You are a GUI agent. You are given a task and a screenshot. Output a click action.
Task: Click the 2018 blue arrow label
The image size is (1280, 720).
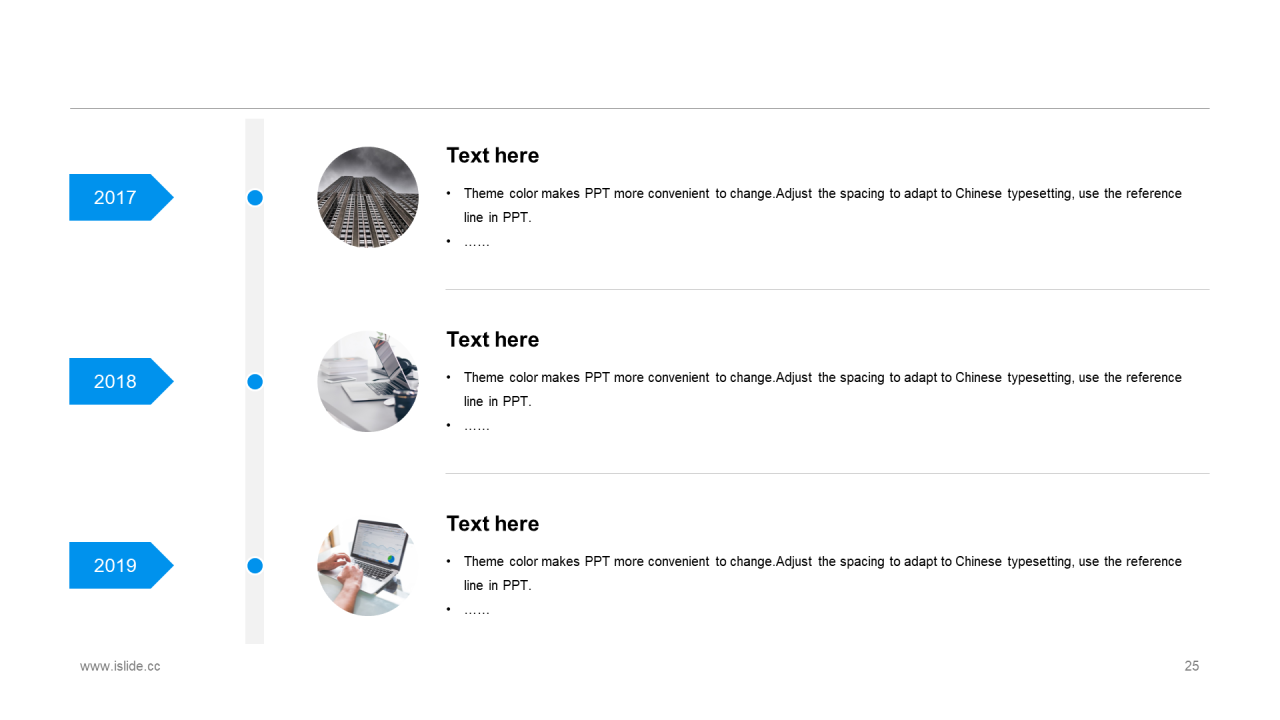(121, 381)
